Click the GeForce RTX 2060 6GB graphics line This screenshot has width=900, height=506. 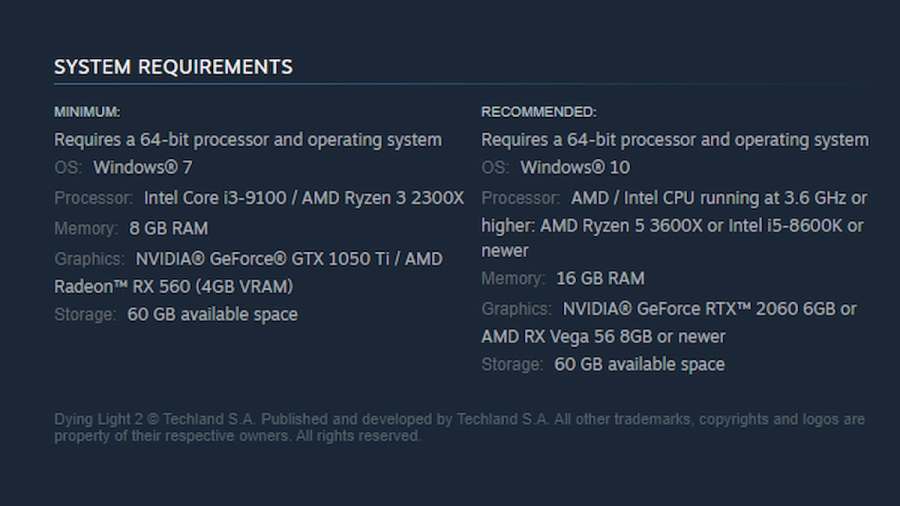click(669, 309)
